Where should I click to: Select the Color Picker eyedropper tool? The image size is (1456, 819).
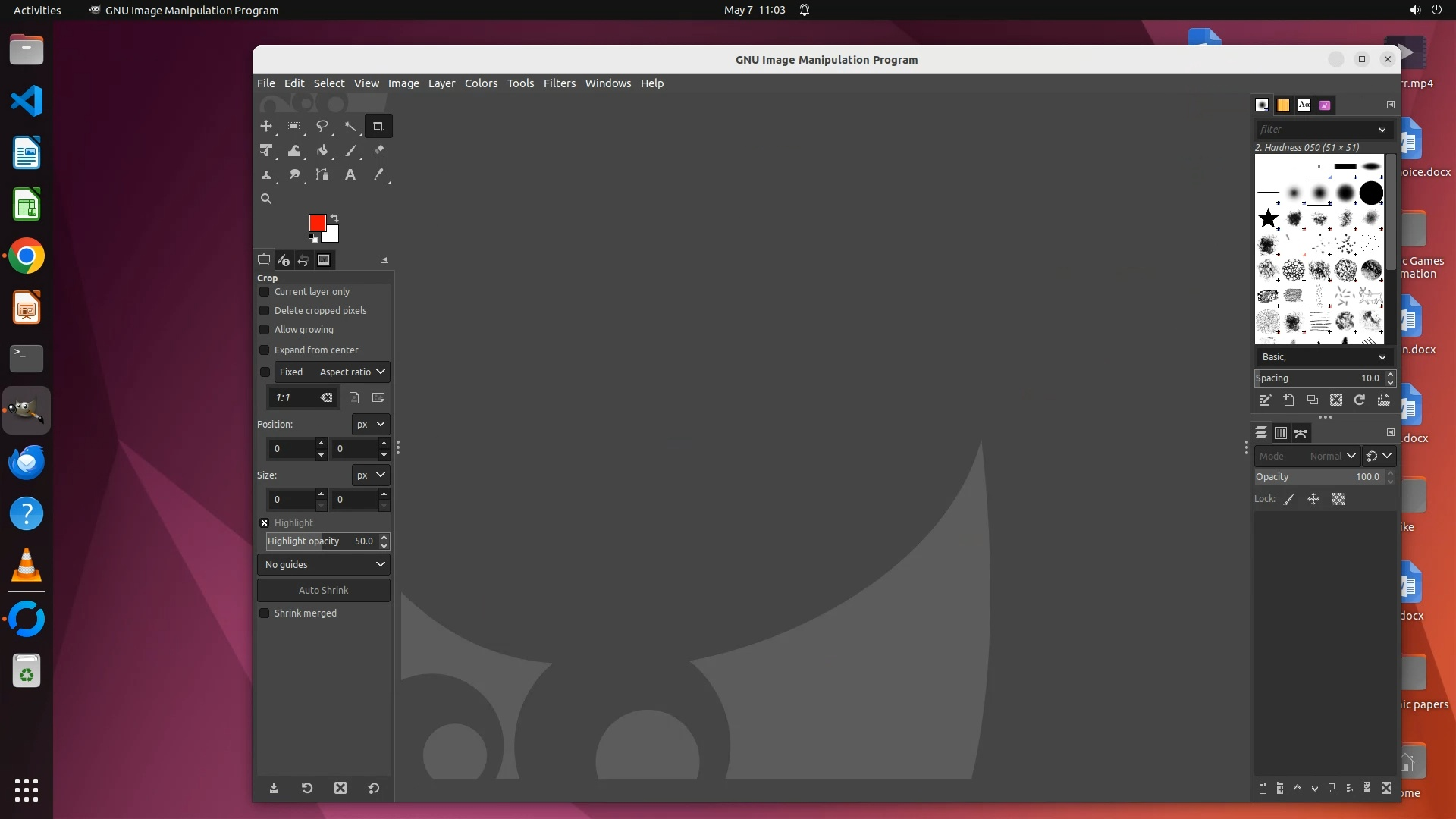click(378, 175)
